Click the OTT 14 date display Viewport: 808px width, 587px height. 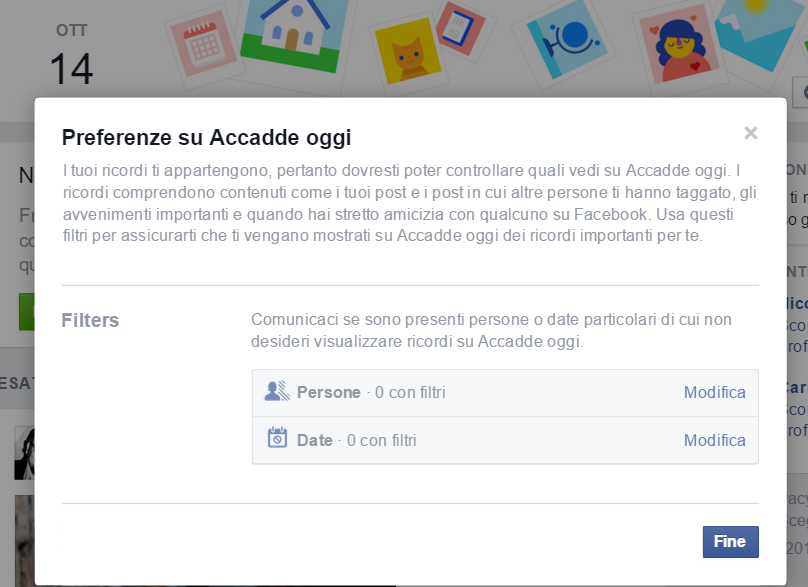point(71,55)
